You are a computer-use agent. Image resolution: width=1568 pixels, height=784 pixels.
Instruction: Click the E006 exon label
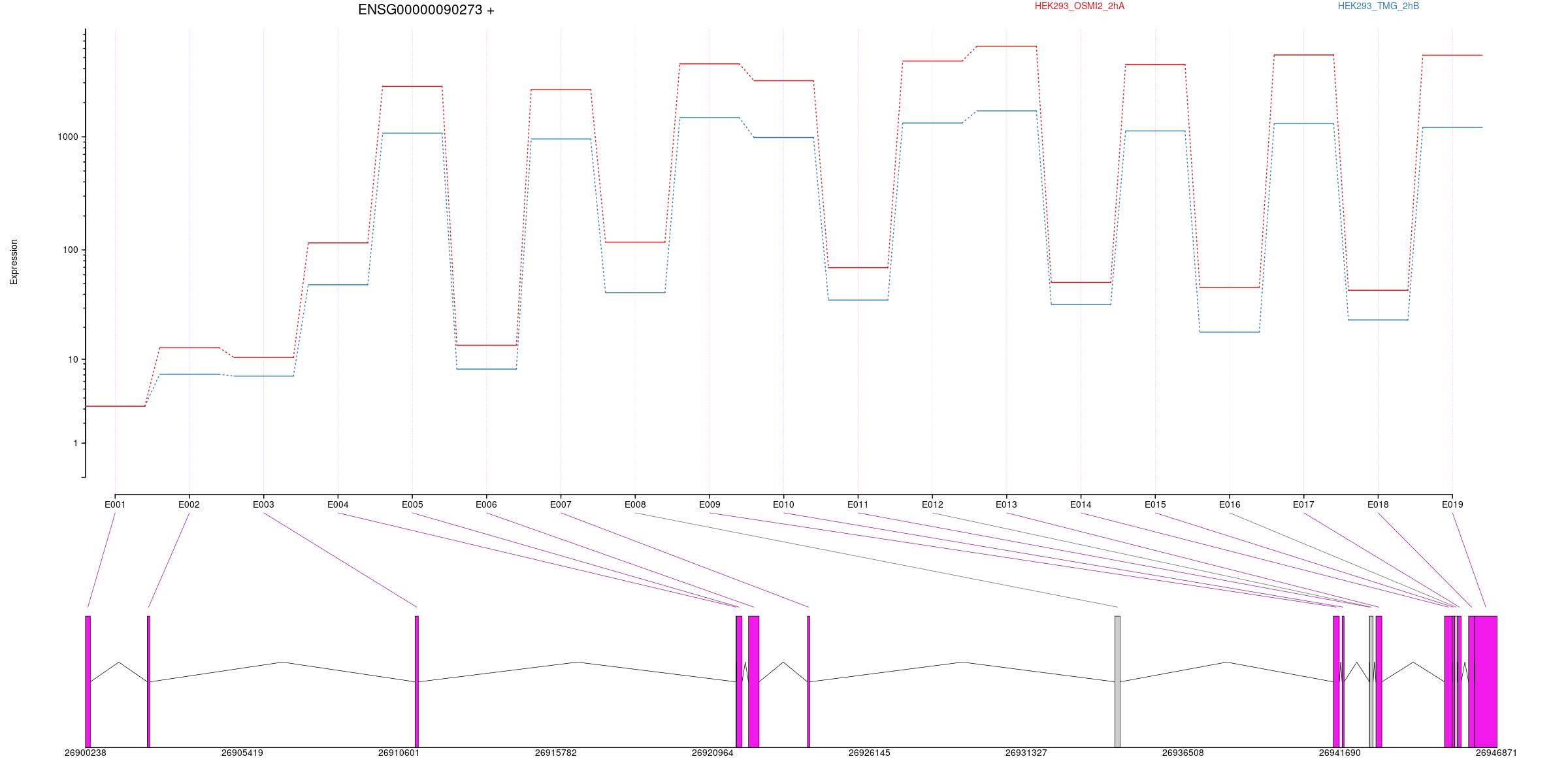pyautogui.click(x=486, y=504)
